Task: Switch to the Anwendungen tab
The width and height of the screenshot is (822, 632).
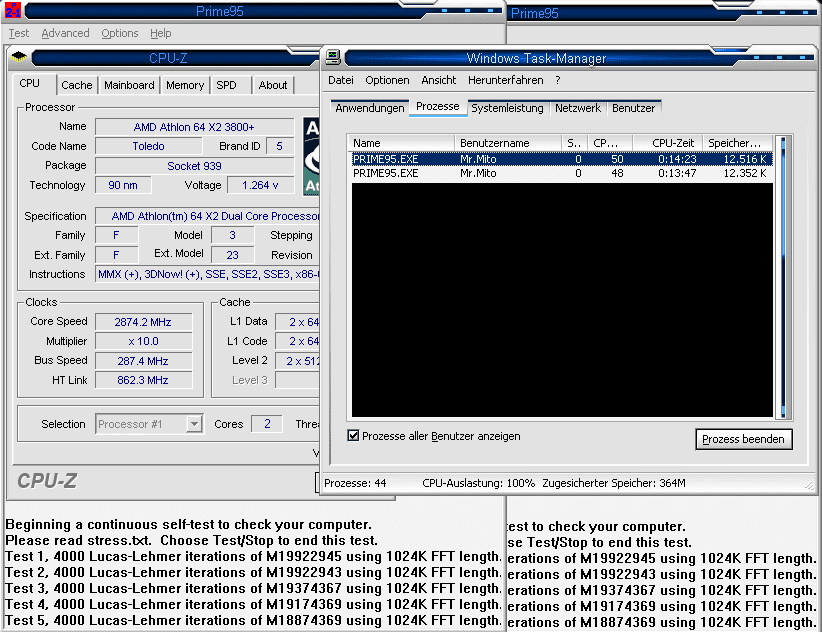Action: click(370, 108)
